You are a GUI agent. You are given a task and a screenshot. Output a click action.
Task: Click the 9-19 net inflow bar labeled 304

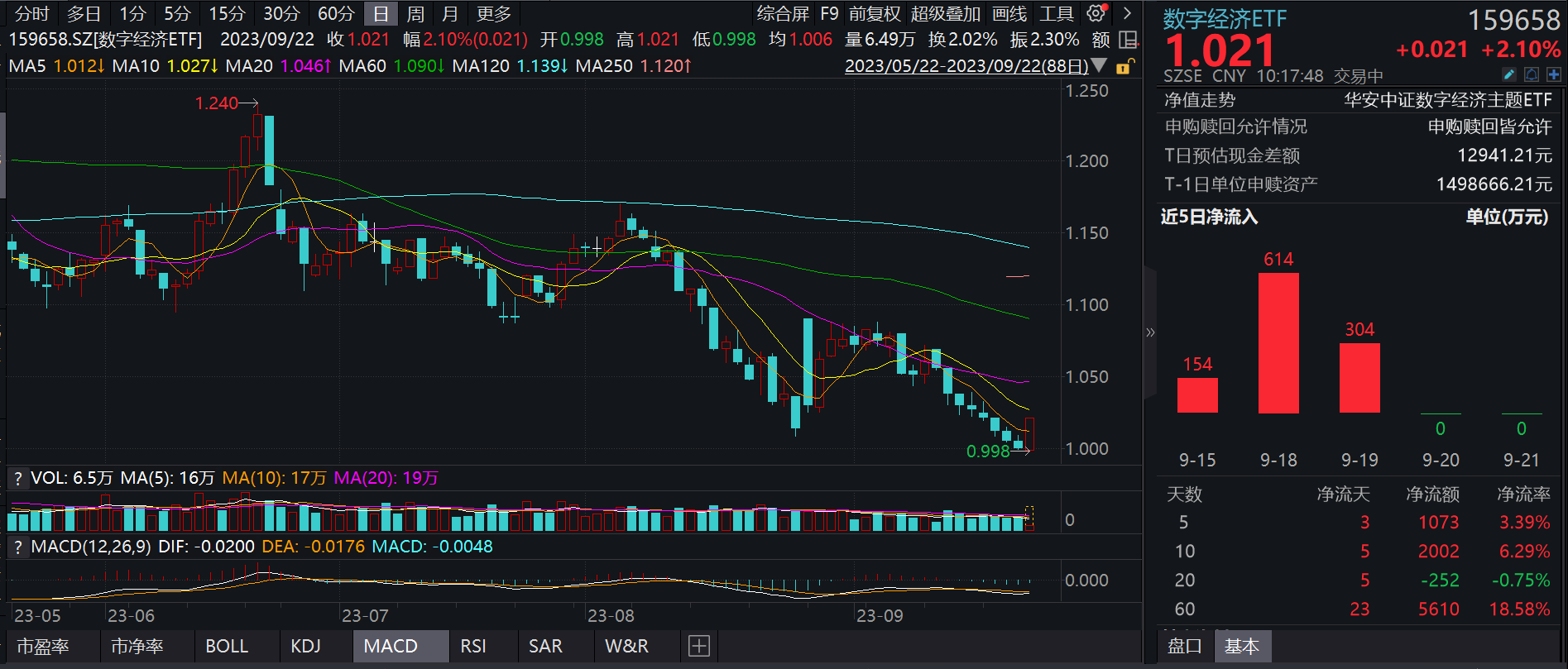coord(1359,378)
